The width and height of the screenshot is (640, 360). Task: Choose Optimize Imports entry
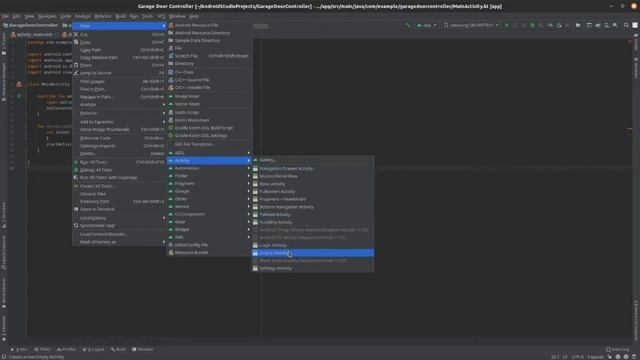pyautogui.click(x=120, y=146)
